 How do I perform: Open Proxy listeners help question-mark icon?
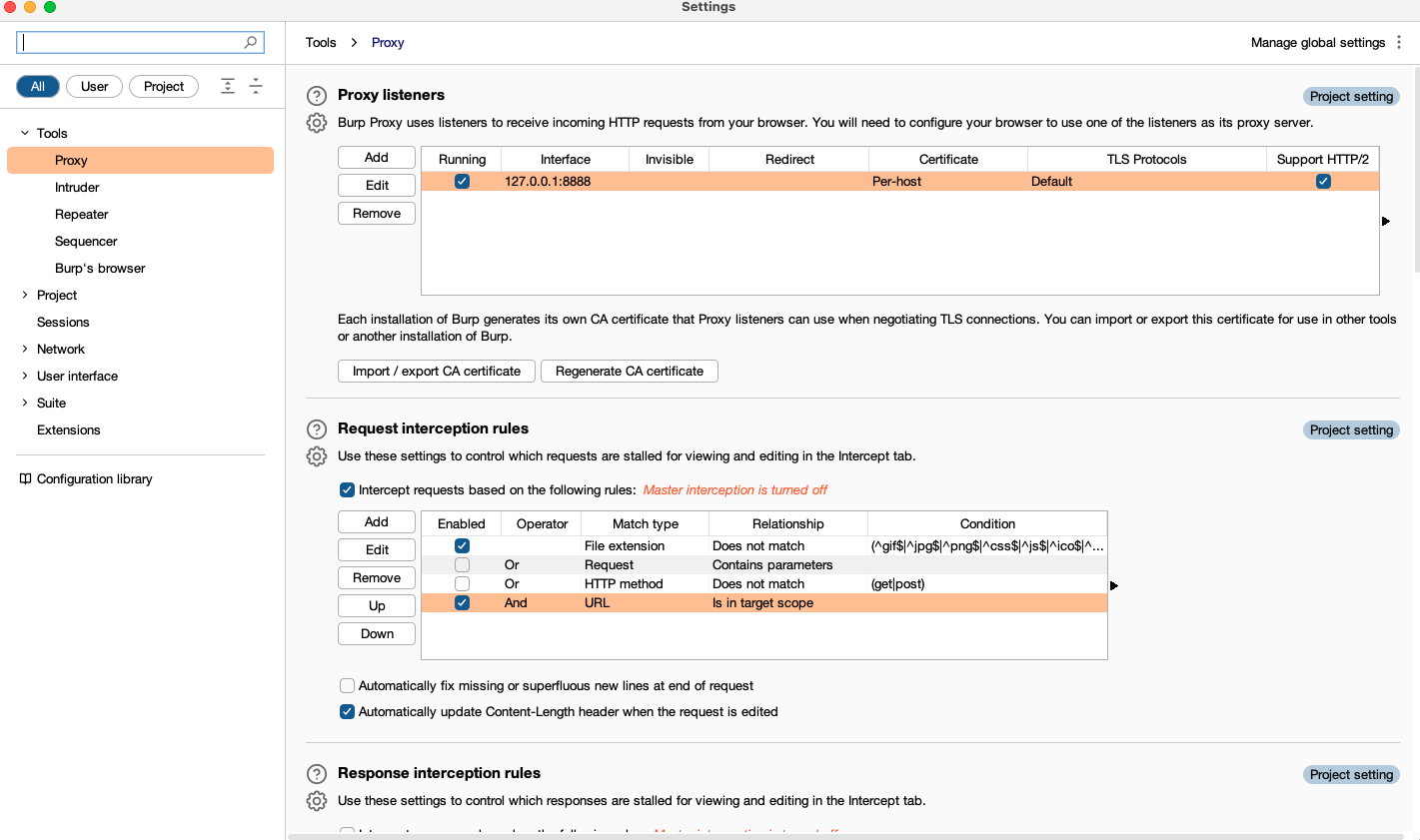pyautogui.click(x=317, y=96)
